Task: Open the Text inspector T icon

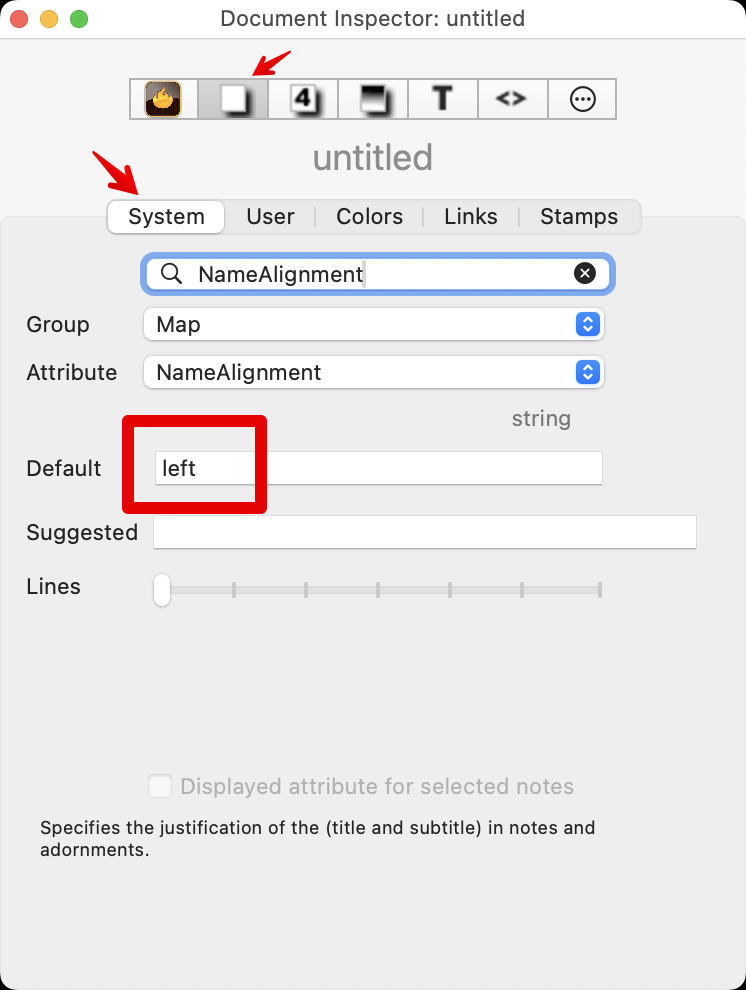Action: 442,99
